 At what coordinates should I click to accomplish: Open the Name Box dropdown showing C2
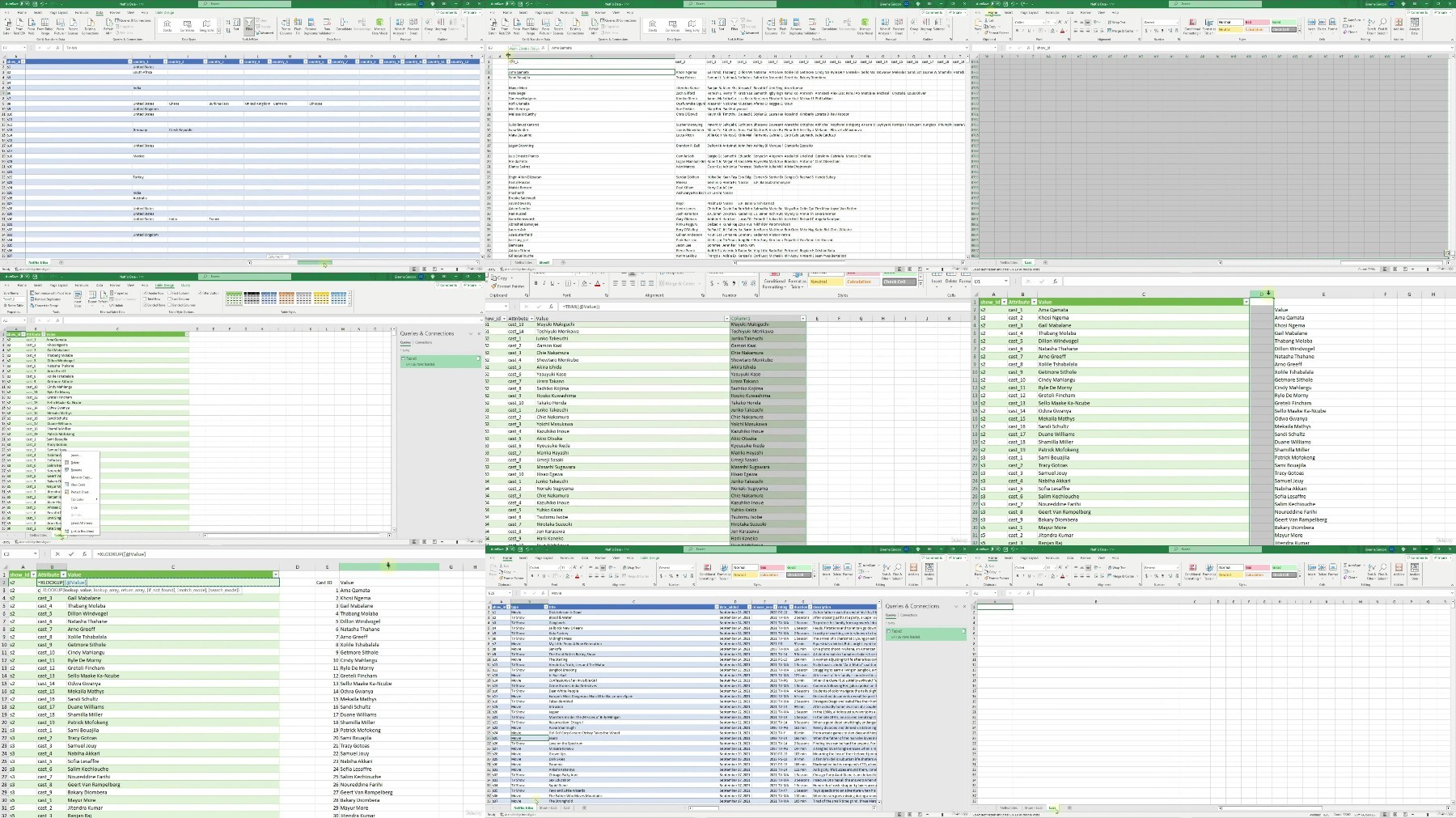(35, 554)
